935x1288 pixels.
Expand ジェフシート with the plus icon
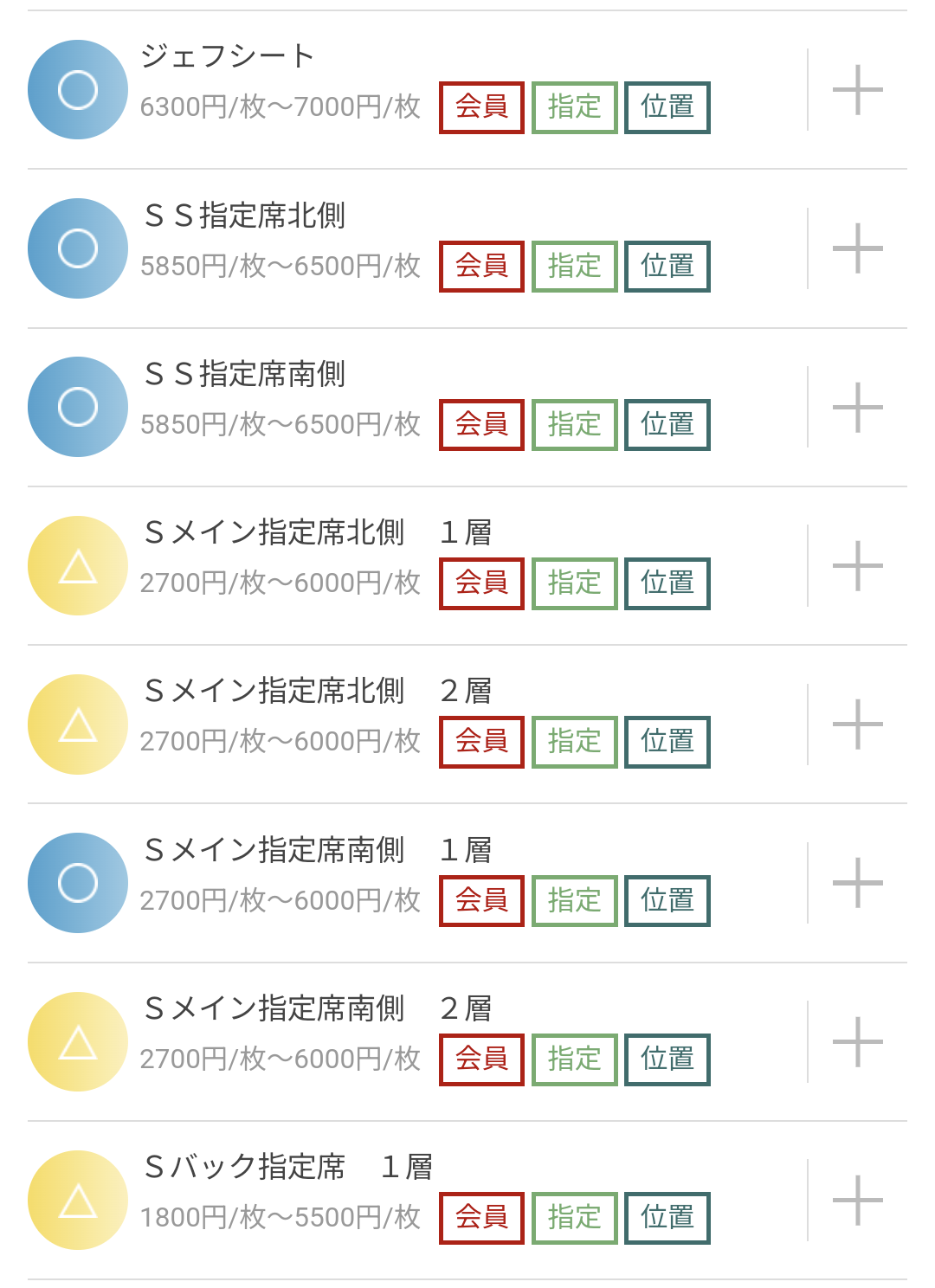pos(857,89)
